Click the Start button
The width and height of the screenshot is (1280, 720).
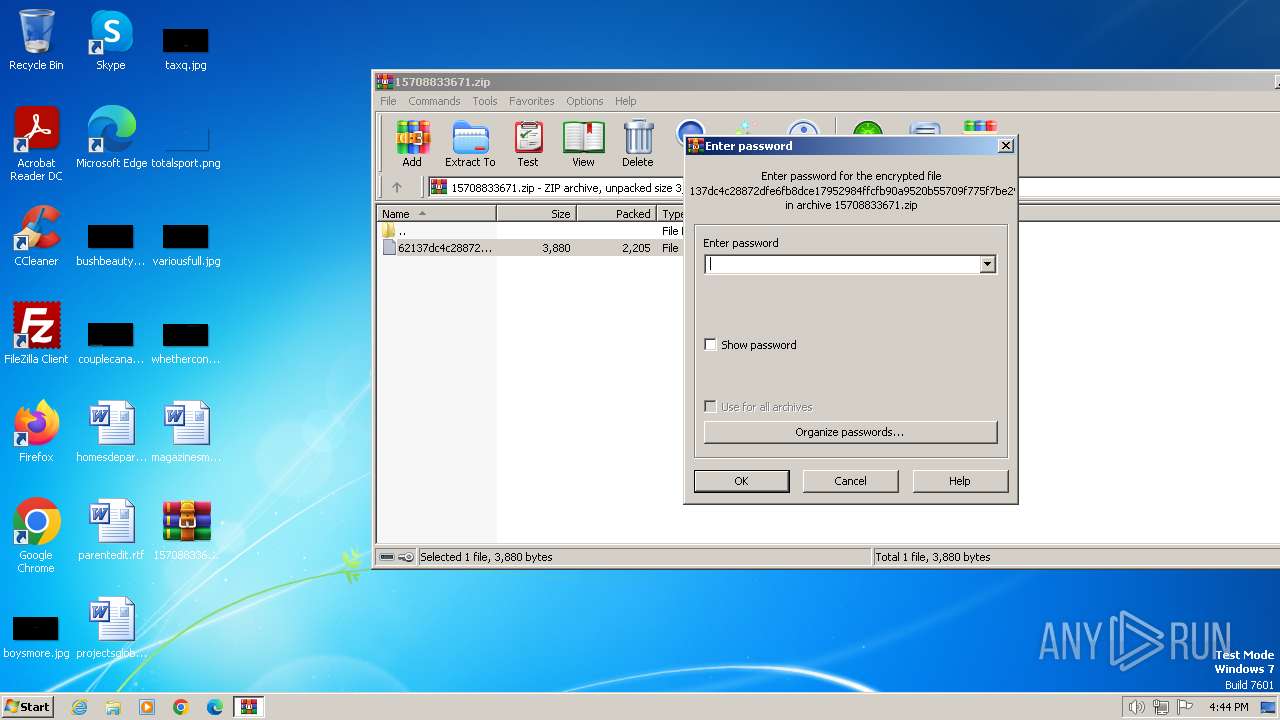click(28, 707)
